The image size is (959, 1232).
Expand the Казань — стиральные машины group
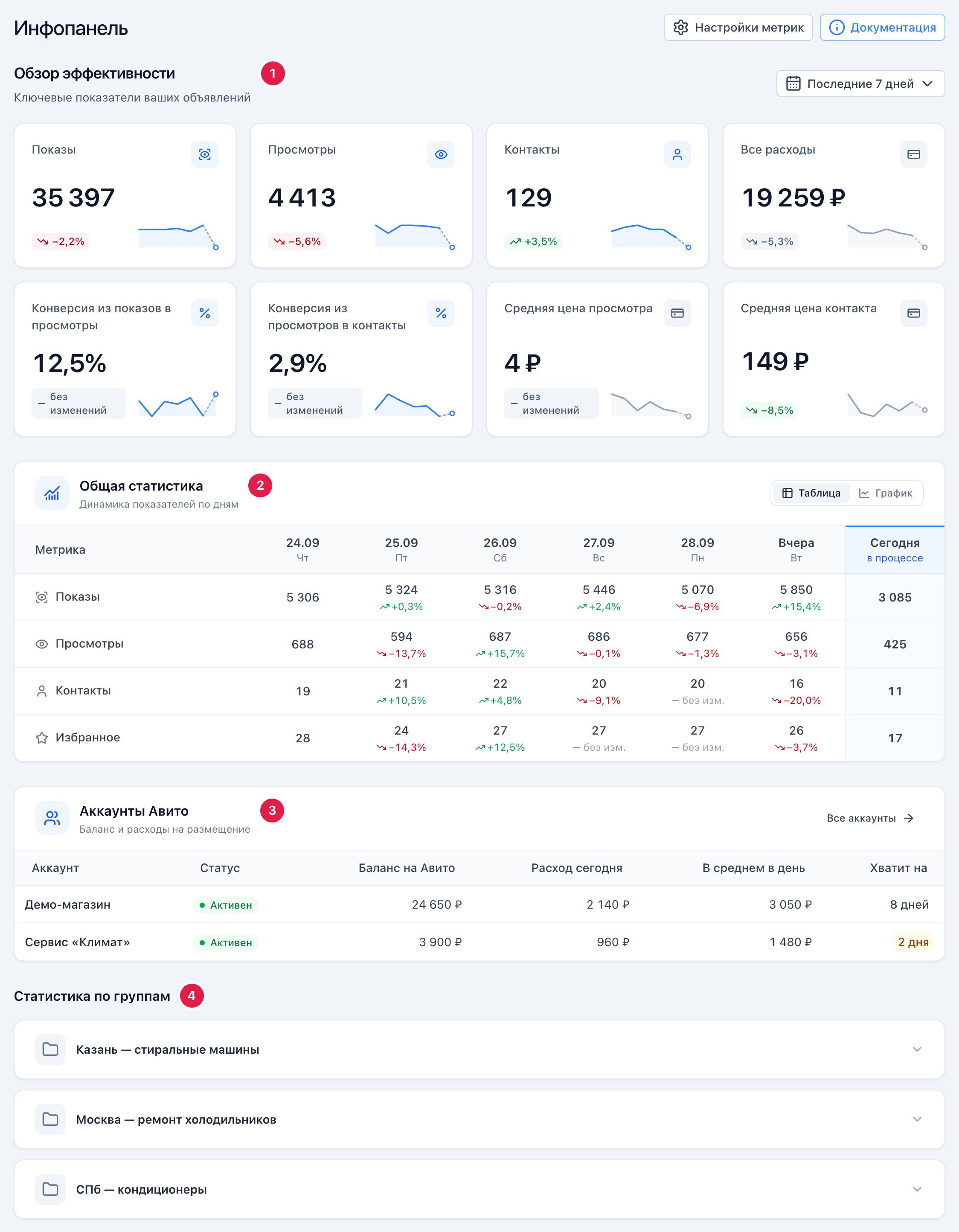(x=917, y=1049)
